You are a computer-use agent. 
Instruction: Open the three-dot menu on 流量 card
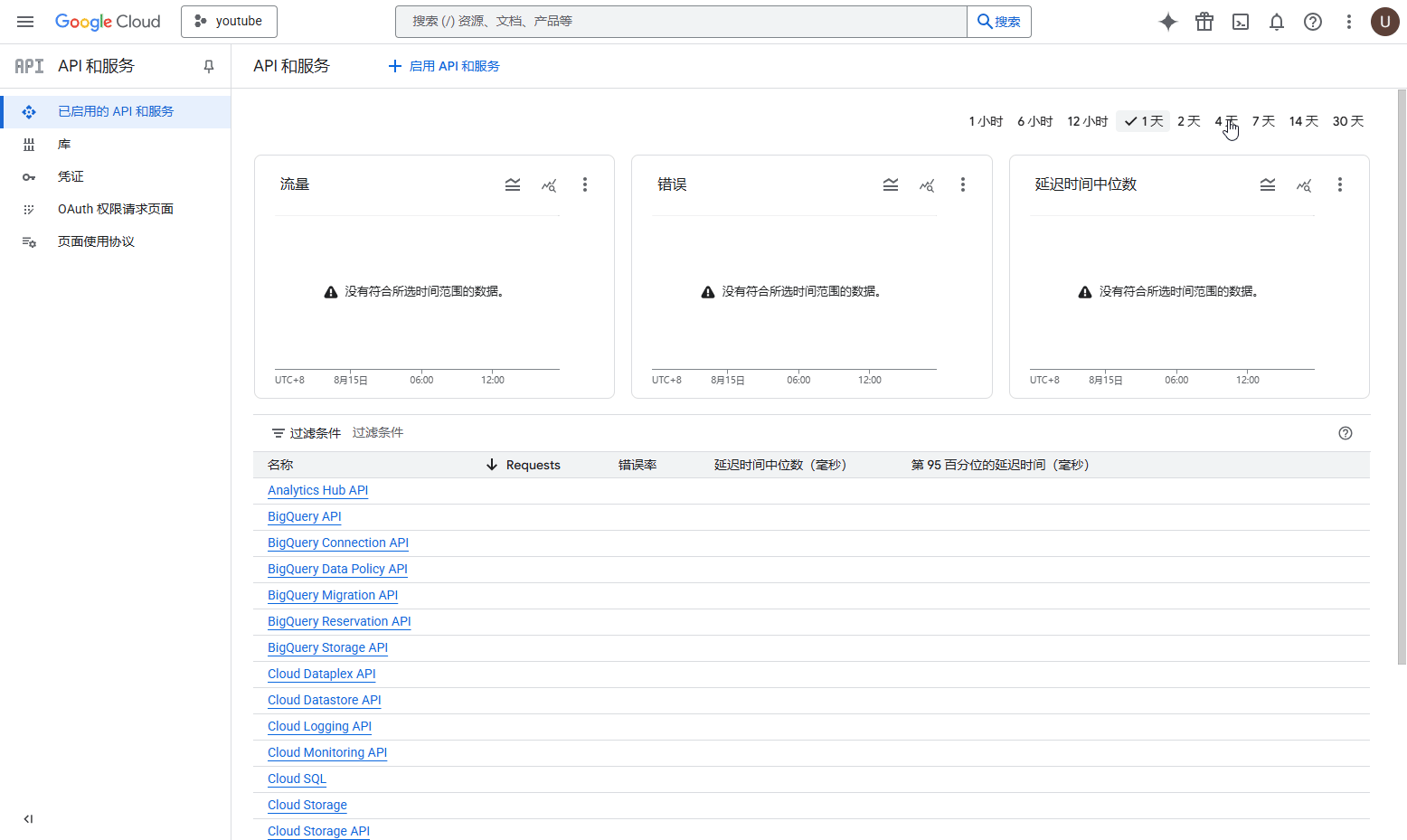585,184
